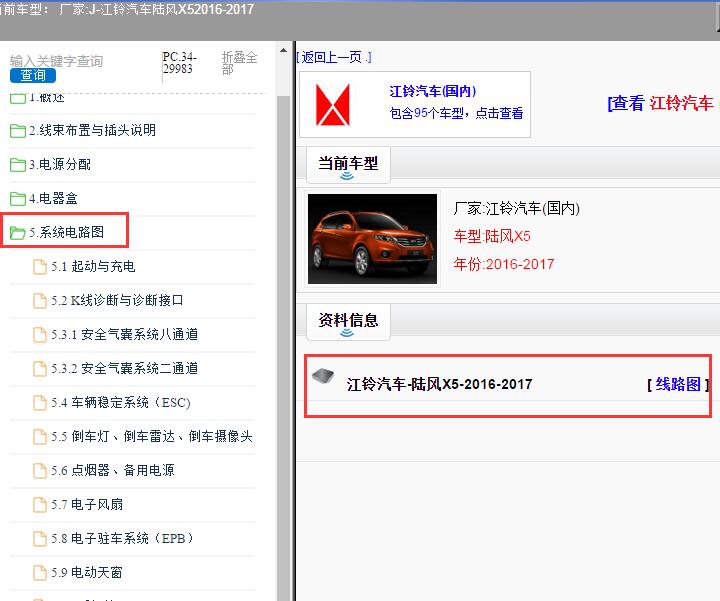
Task: Click the gray book icon beside 江铃汽车-陆风X5
Action: point(323,376)
